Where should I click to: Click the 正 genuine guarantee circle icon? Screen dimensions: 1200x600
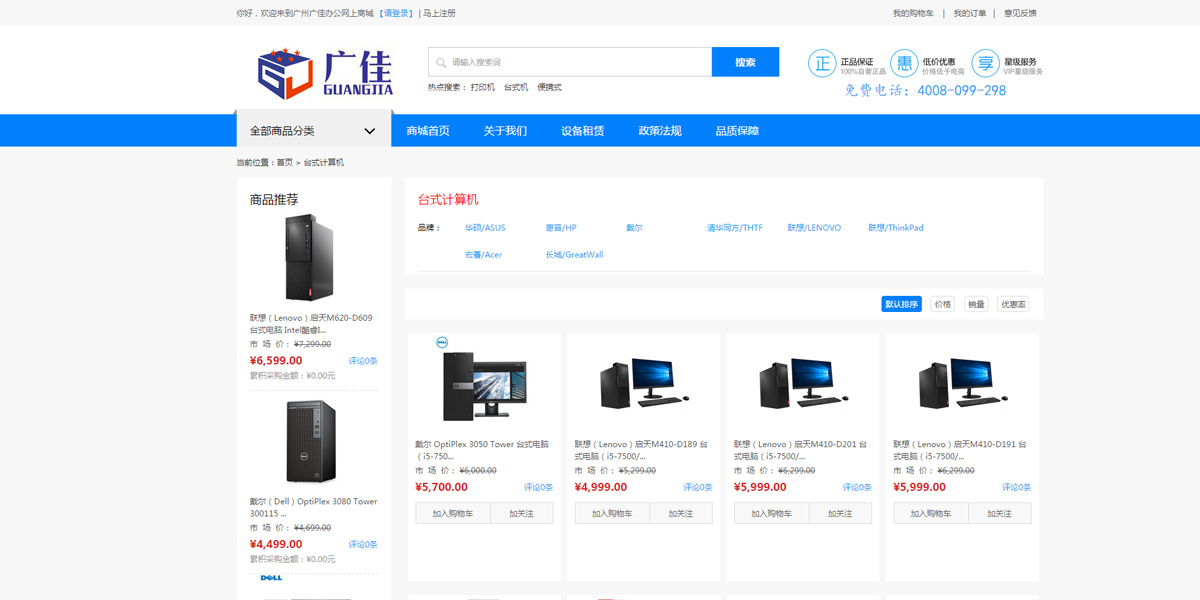click(x=822, y=63)
